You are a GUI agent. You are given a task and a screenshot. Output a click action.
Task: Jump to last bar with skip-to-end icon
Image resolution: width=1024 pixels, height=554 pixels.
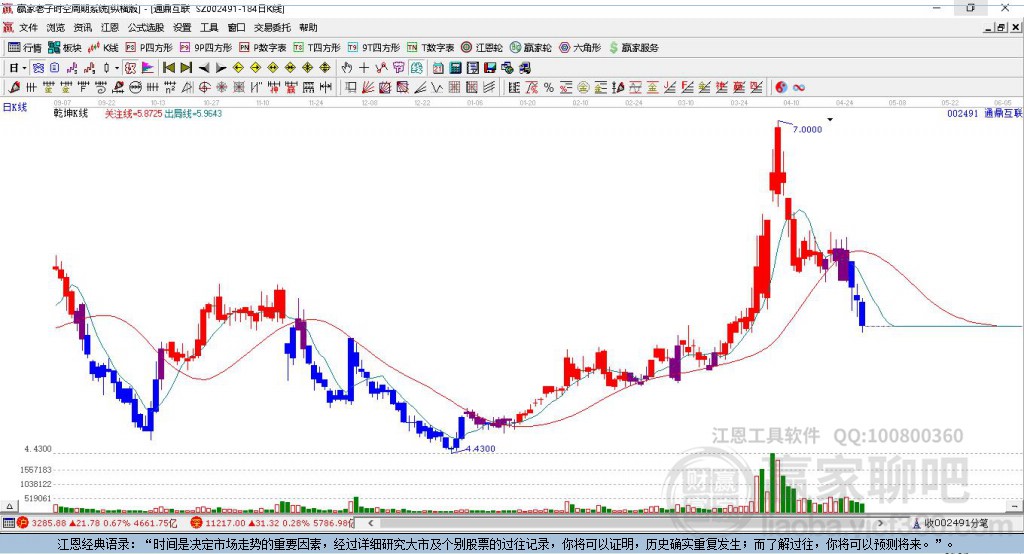click(x=186, y=68)
